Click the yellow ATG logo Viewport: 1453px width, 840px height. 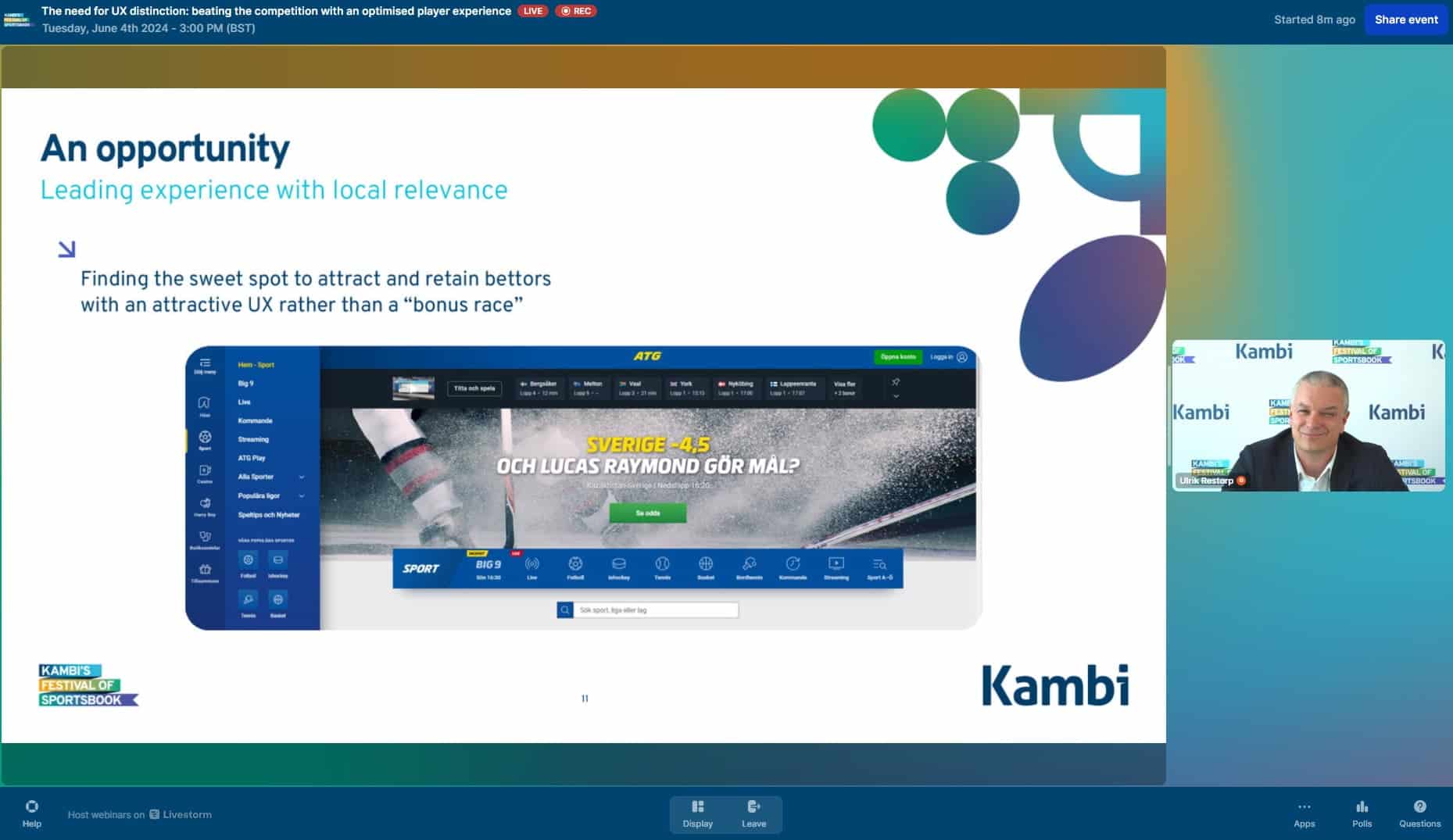(647, 356)
